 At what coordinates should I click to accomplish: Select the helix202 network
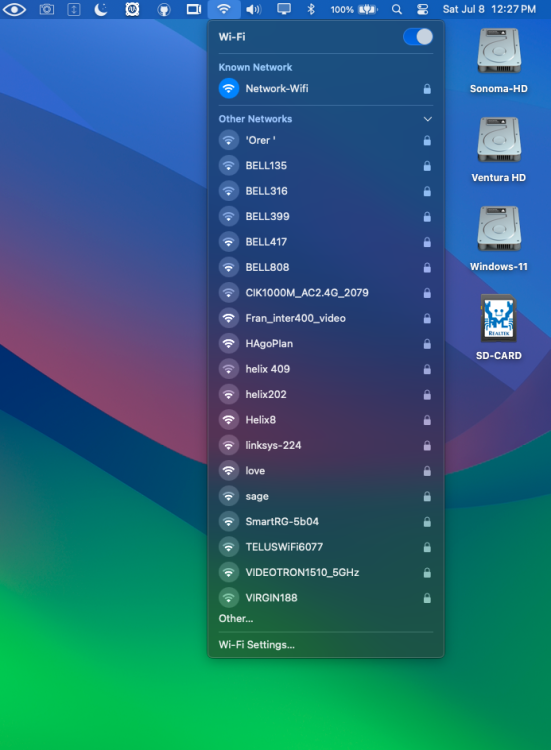(x=326, y=394)
